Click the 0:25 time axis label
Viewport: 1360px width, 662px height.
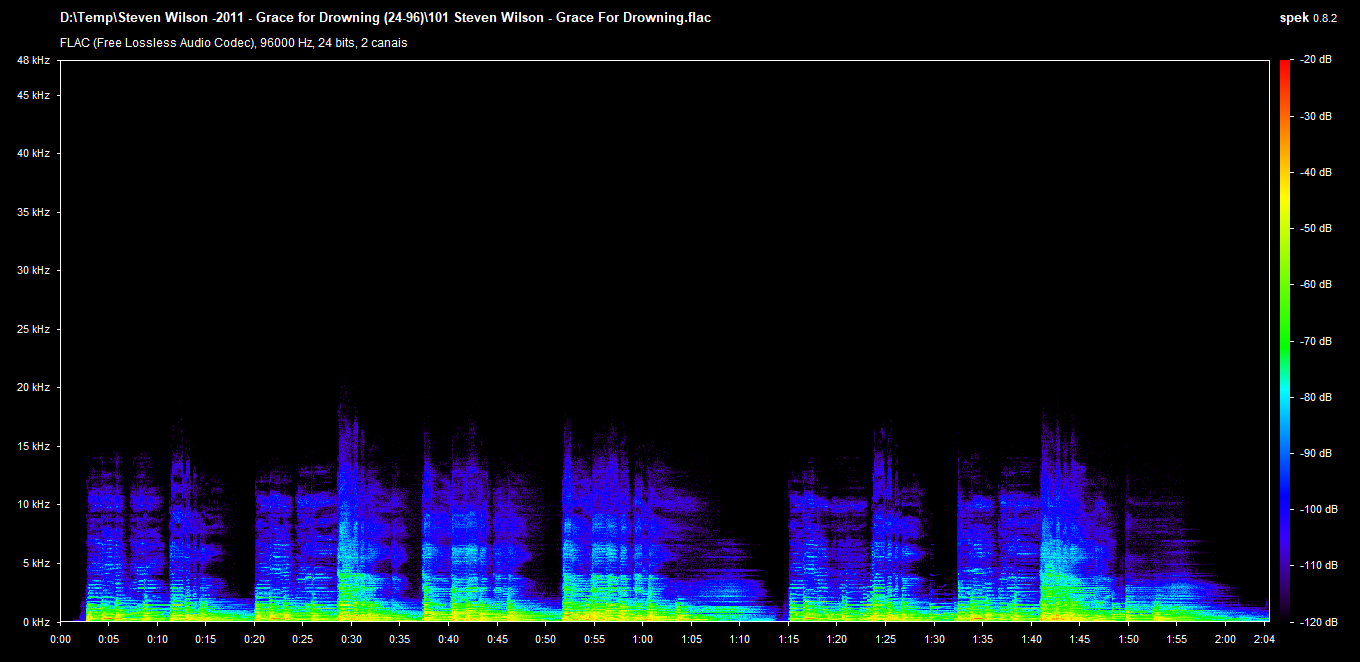click(x=303, y=639)
